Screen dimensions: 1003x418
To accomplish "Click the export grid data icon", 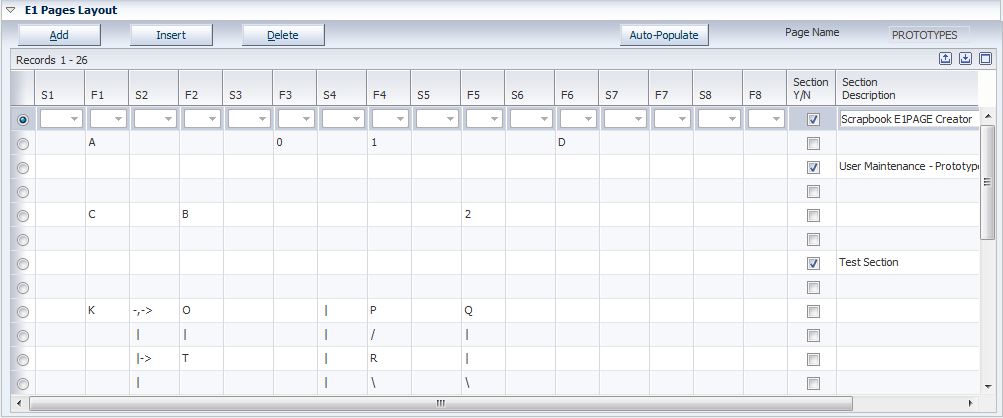I will coord(945,59).
